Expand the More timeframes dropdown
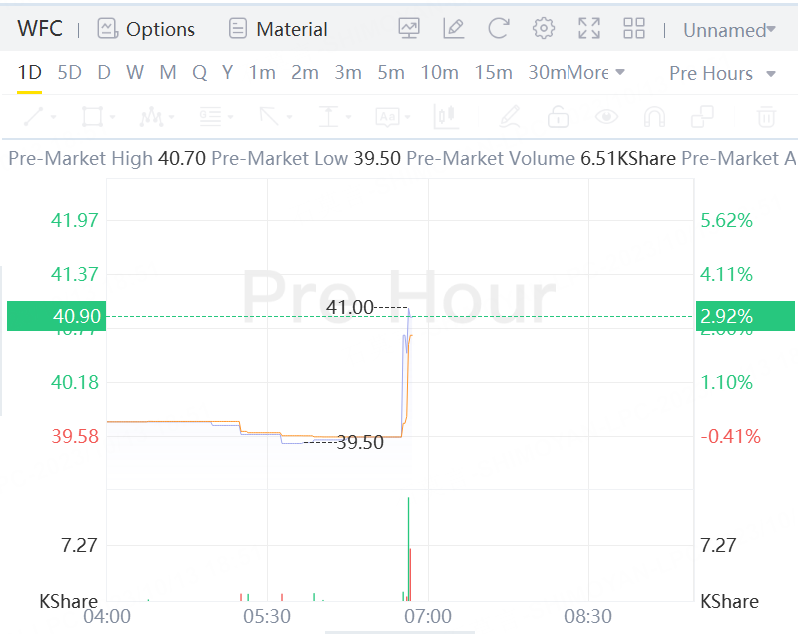Image resolution: width=798 pixels, height=634 pixels. point(597,73)
